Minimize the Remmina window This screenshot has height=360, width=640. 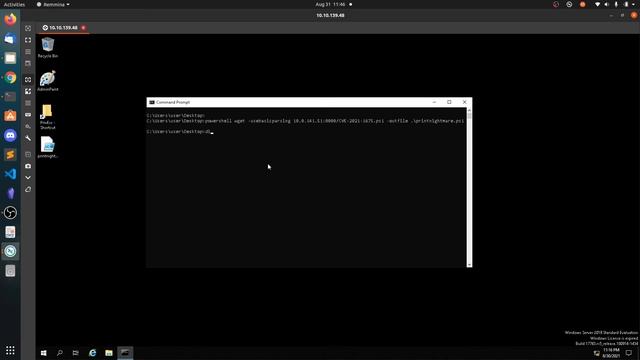tap(611, 16)
